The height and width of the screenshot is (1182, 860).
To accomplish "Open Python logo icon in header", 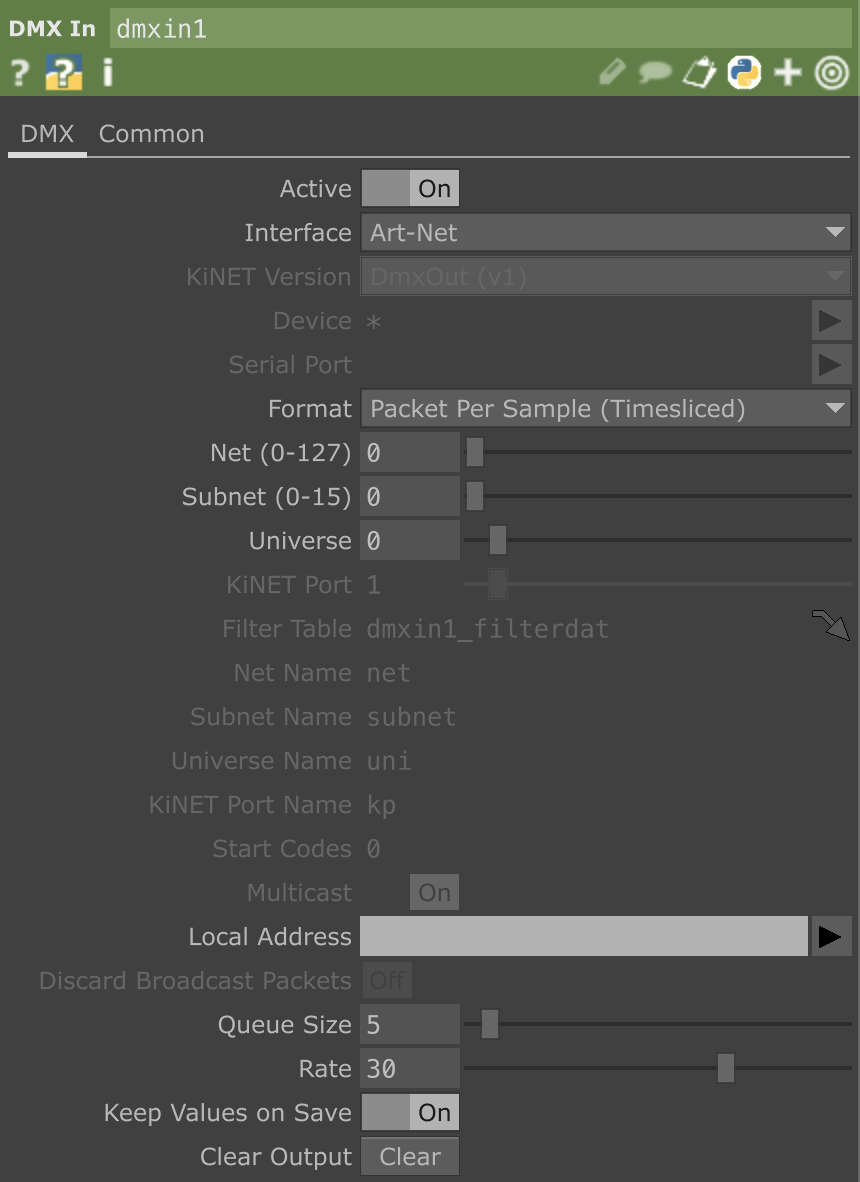I will tap(744, 73).
